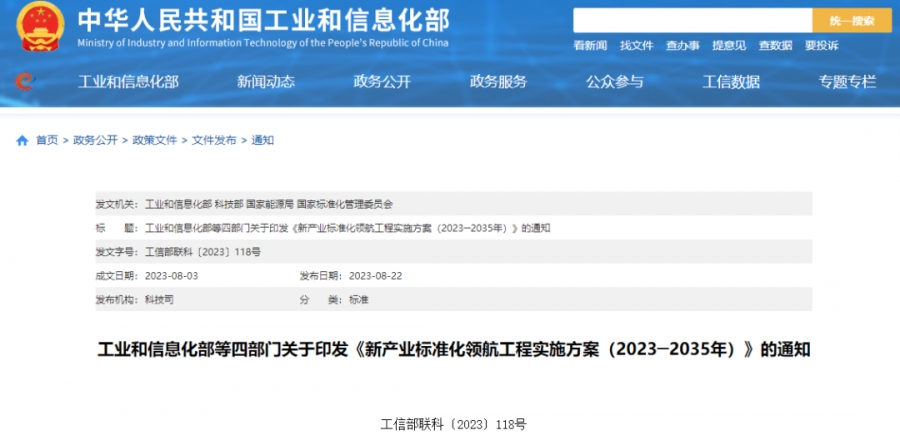Image resolution: width=900 pixels, height=440 pixels.
Task: Open the 提意见 quick link
Action: (729, 46)
